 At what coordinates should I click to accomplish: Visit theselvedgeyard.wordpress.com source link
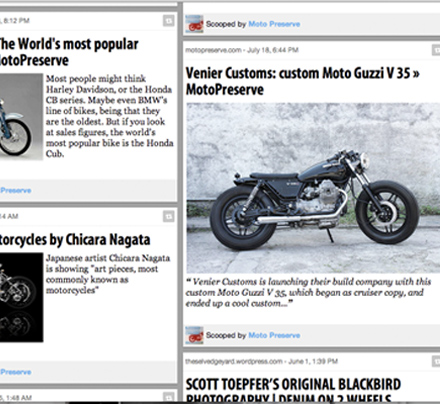click(234, 361)
